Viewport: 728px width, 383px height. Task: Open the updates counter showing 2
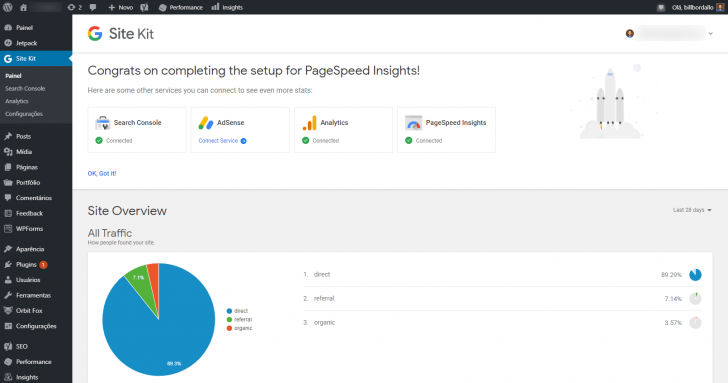[74, 7]
